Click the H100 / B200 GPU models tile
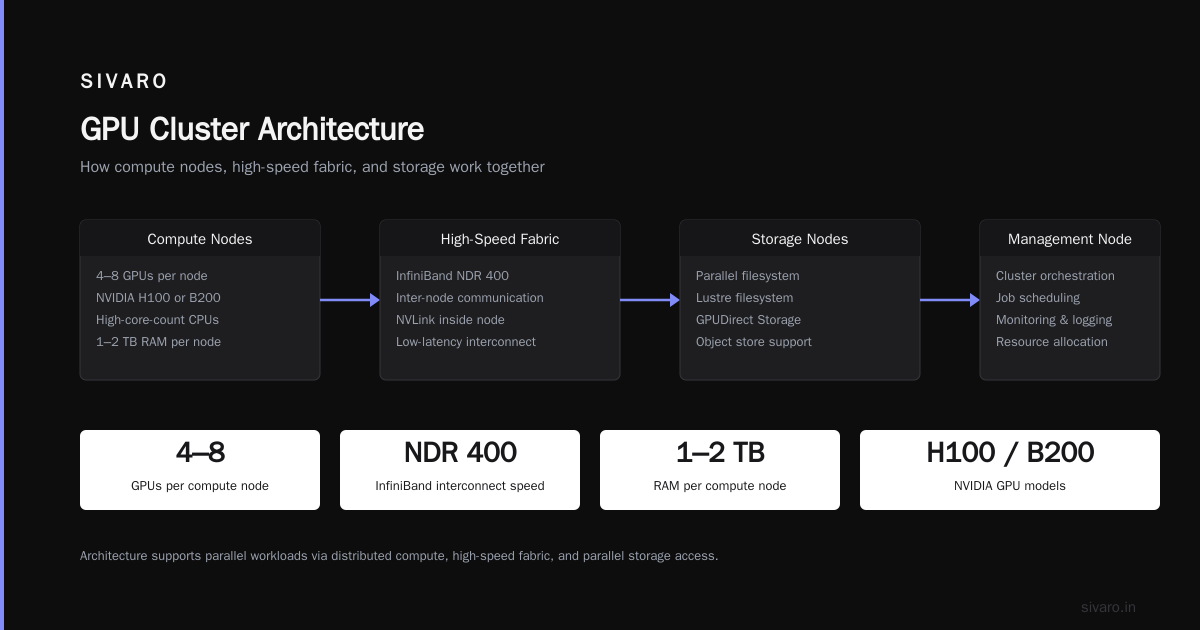 point(1010,470)
